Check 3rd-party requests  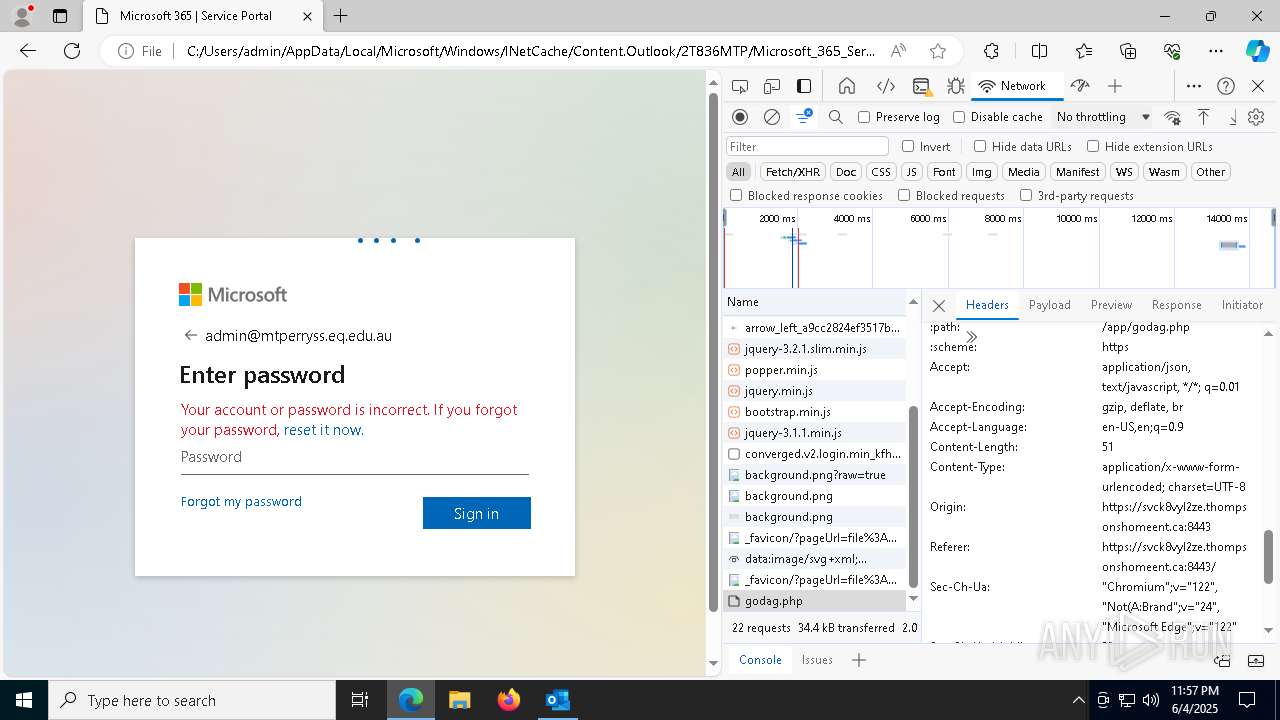1026,196
